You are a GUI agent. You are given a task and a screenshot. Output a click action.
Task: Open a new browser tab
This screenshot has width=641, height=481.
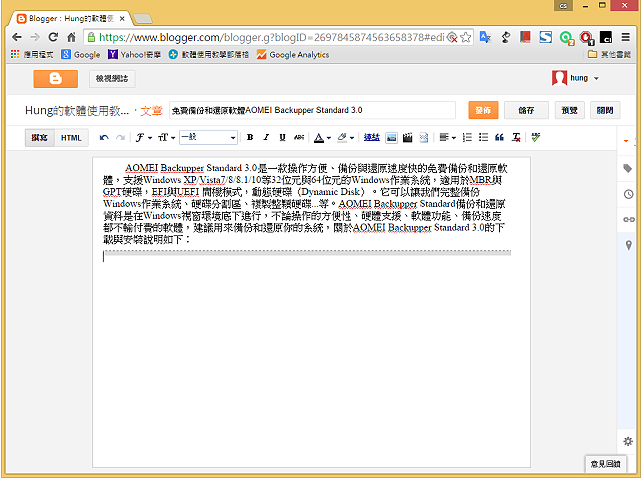(143, 18)
